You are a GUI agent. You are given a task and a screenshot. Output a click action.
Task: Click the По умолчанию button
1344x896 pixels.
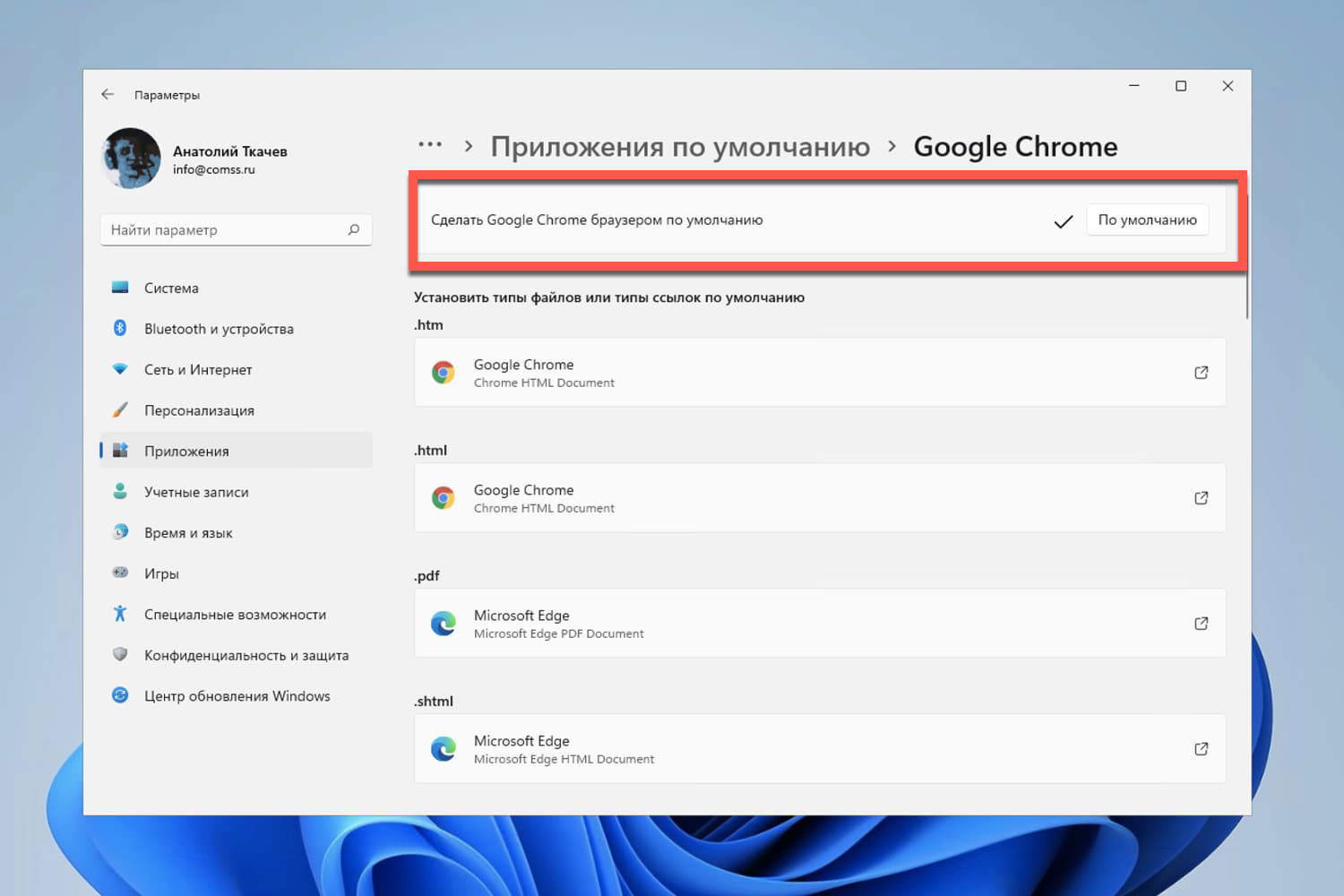(1147, 220)
